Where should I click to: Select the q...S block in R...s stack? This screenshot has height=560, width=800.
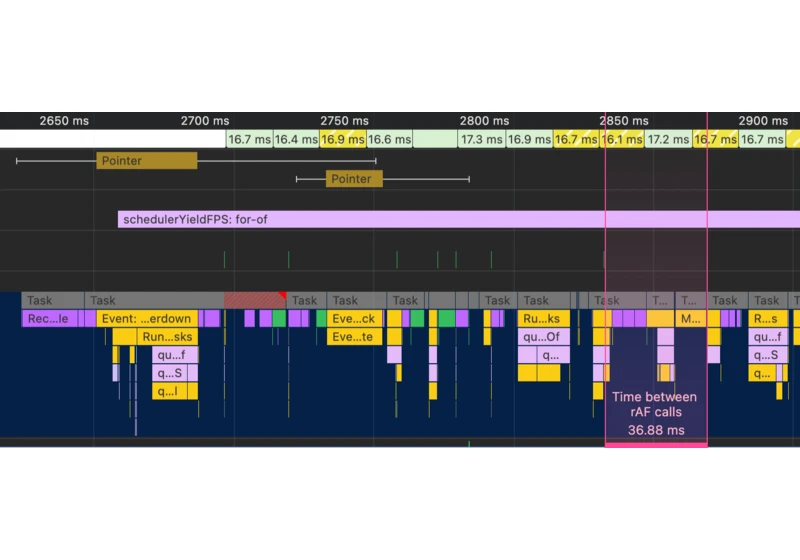pyautogui.click(x=768, y=355)
